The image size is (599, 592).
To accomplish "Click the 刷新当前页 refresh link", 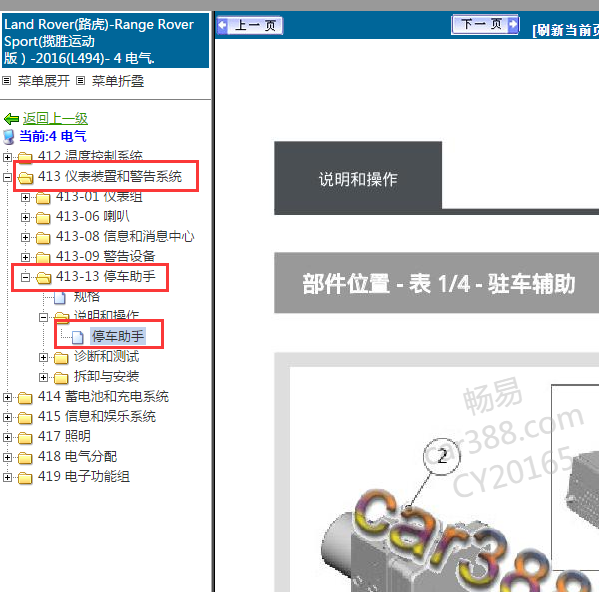I will (x=566, y=30).
